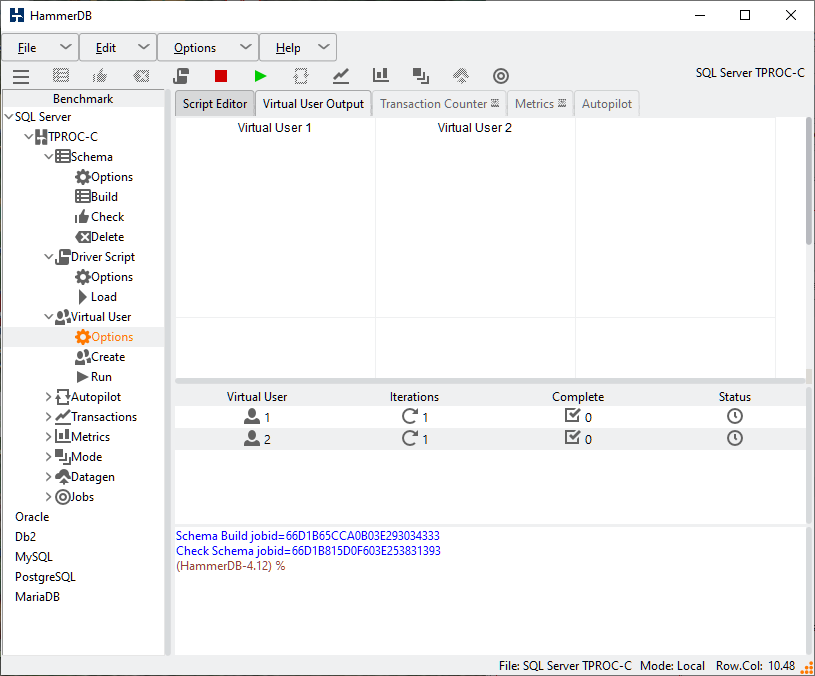Select Check under Schema

click(100, 217)
